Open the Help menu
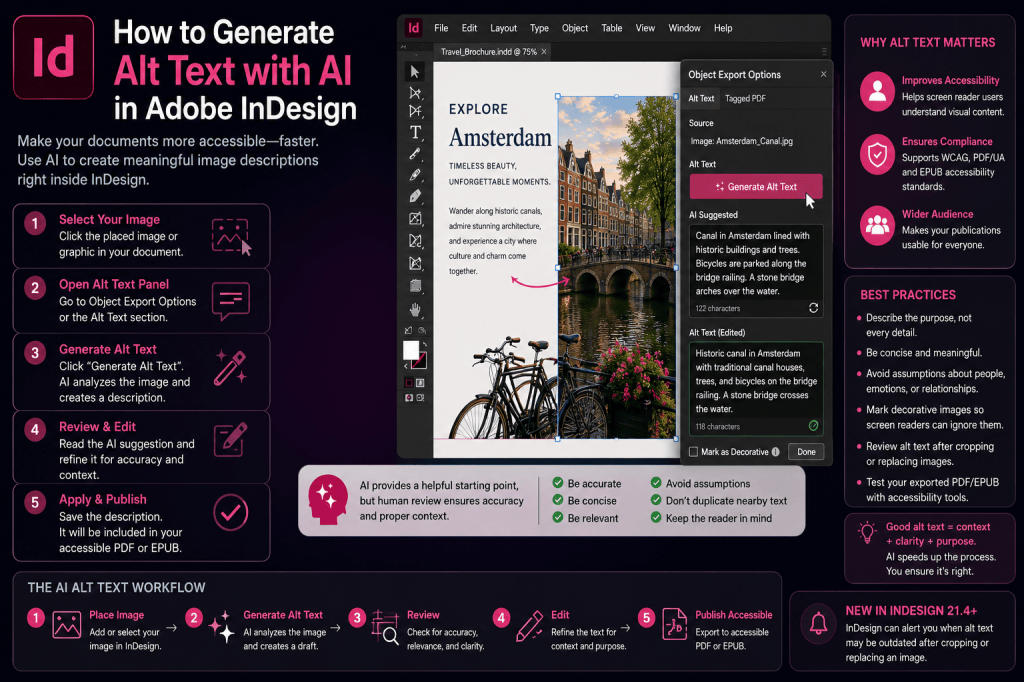Viewport: 1024px width, 682px height. 723,28
